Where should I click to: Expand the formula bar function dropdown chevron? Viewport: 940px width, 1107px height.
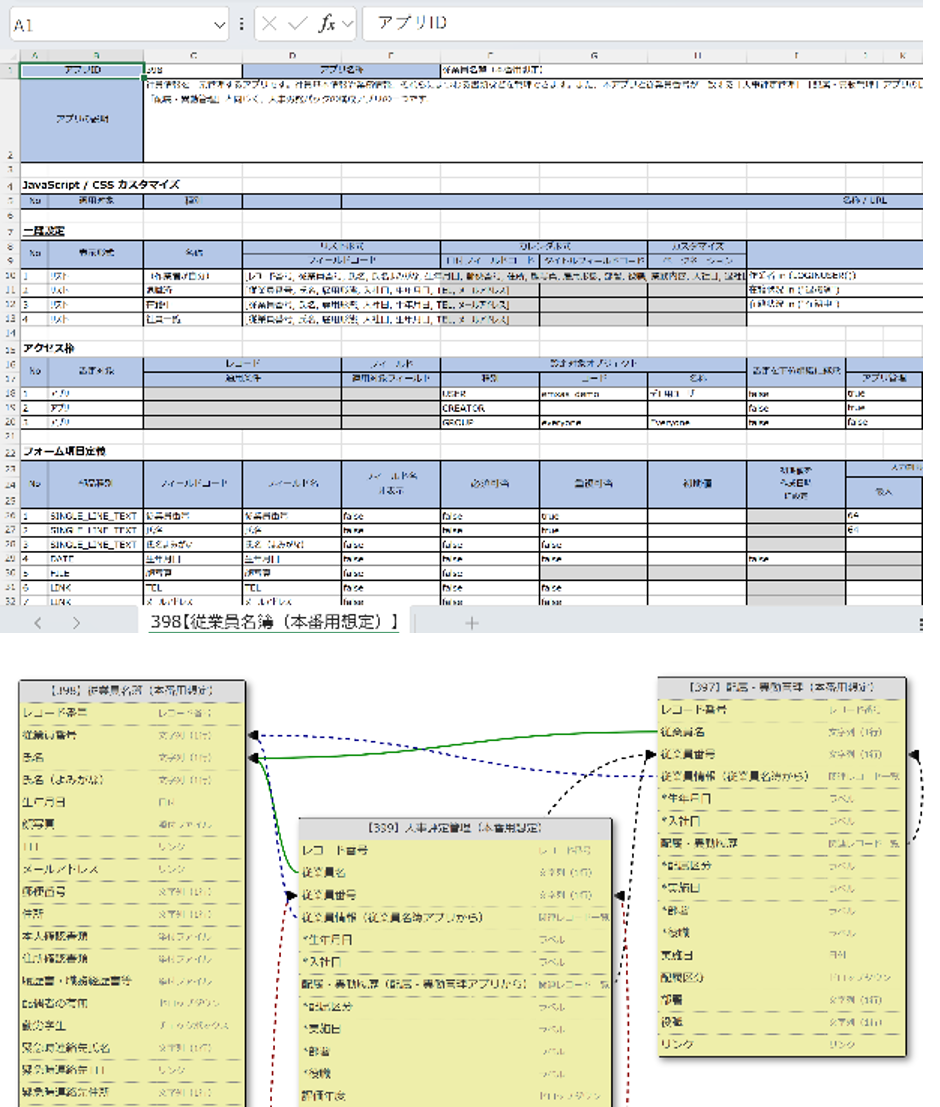pos(347,25)
